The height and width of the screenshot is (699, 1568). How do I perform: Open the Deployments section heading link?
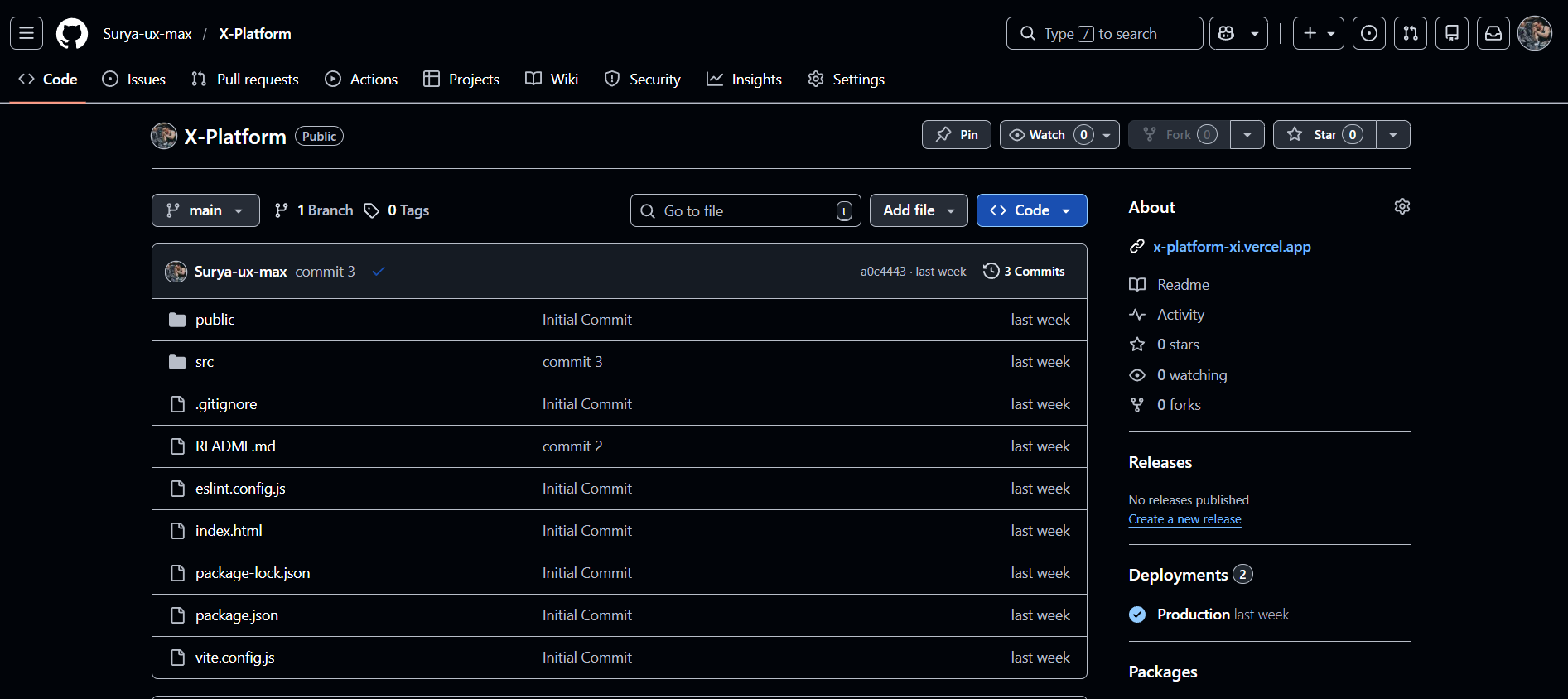[1190, 575]
